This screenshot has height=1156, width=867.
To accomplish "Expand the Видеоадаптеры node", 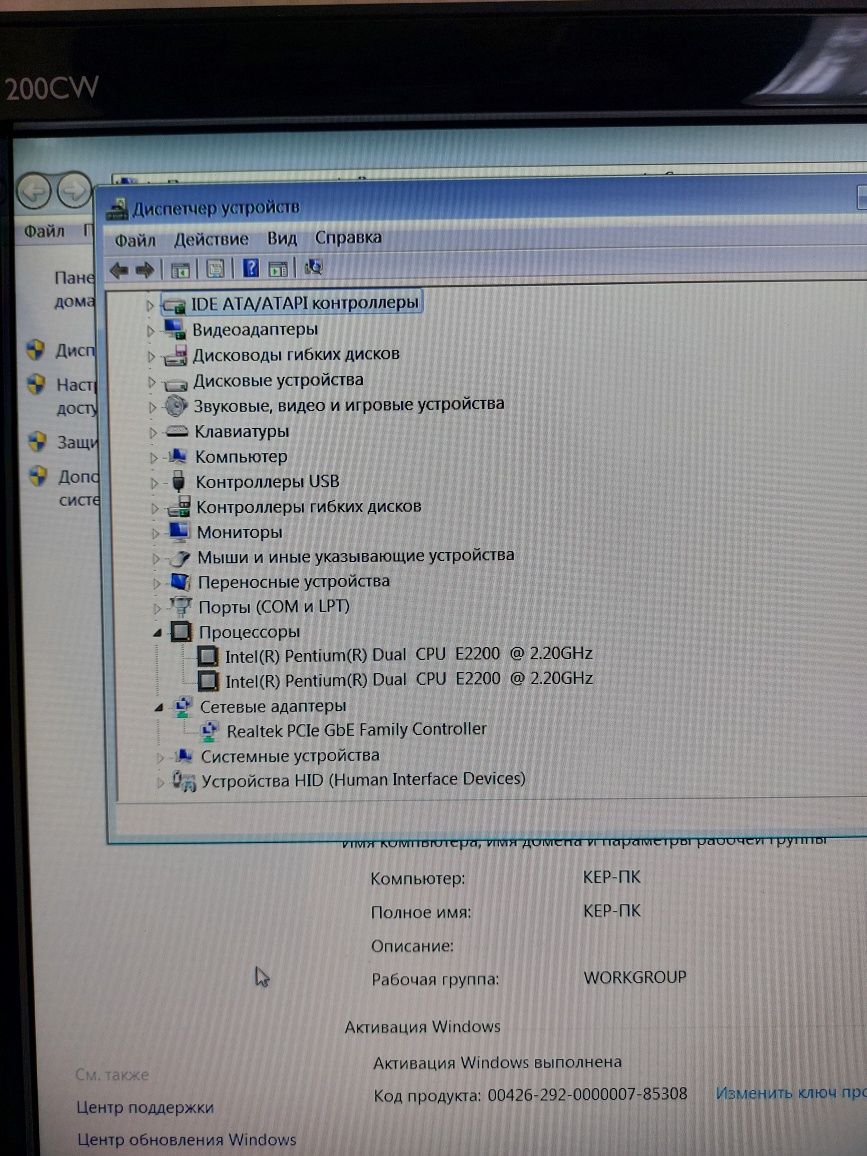I will tap(150, 331).
